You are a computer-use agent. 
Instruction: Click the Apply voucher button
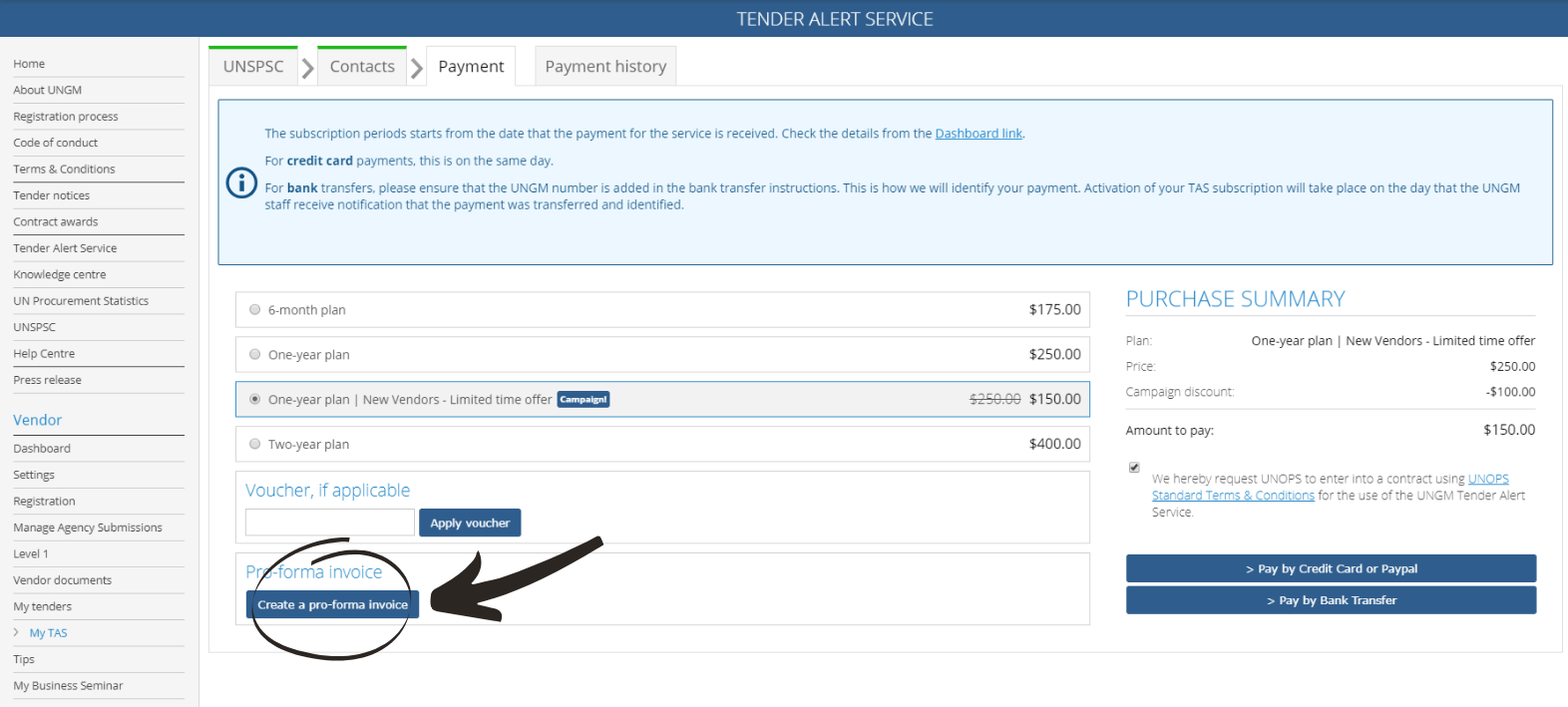[470, 523]
